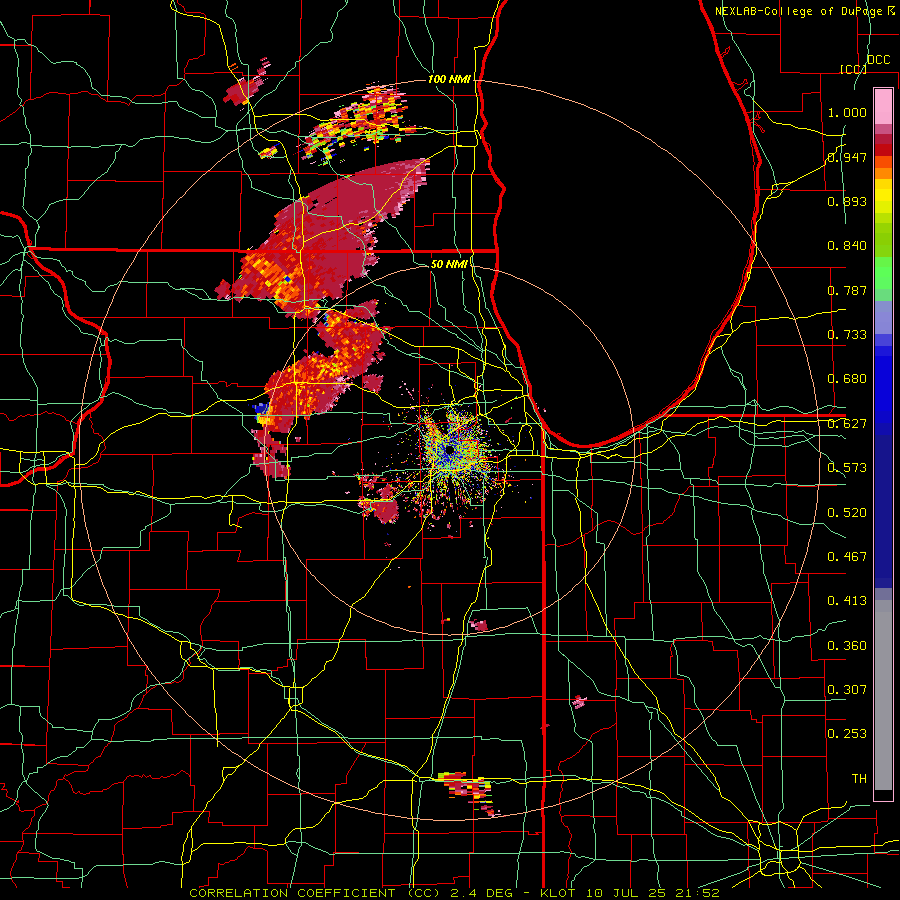Select the 0.307 scale value
The height and width of the screenshot is (900, 900).
click(x=847, y=689)
